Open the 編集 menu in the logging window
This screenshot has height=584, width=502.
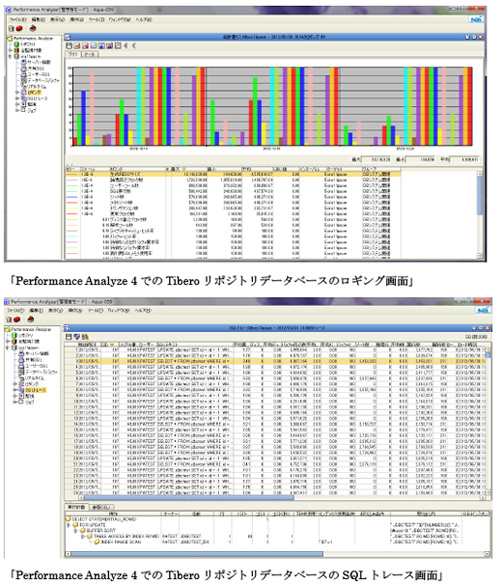coord(38,19)
